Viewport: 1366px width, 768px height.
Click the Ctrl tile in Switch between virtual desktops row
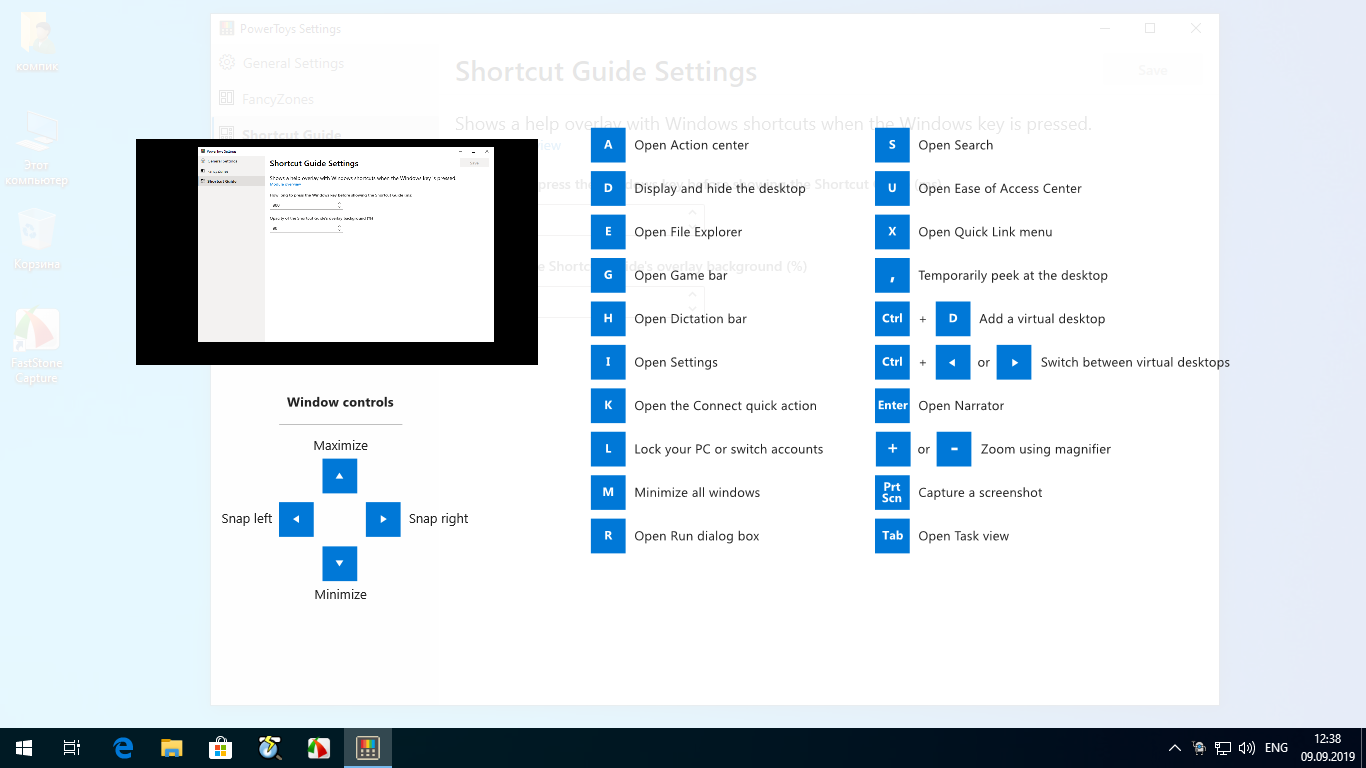[x=892, y=362]
